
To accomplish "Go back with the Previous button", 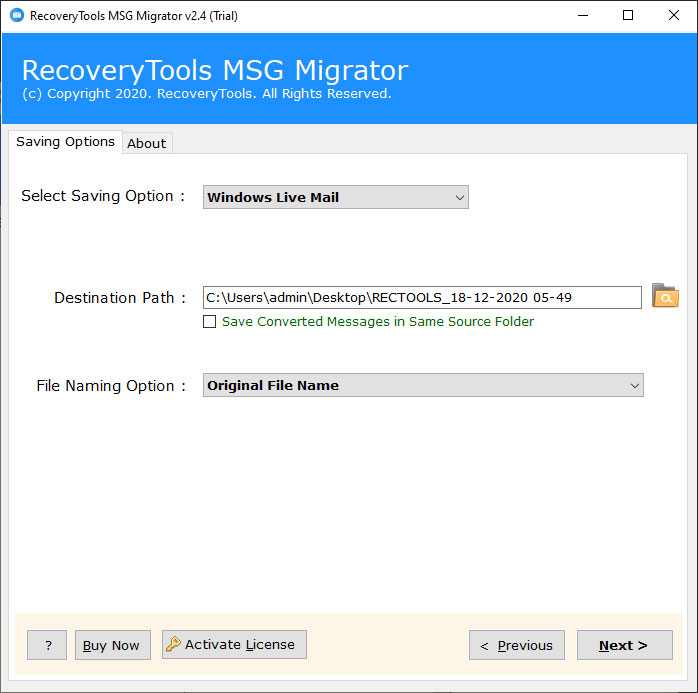I will [517, 645].
